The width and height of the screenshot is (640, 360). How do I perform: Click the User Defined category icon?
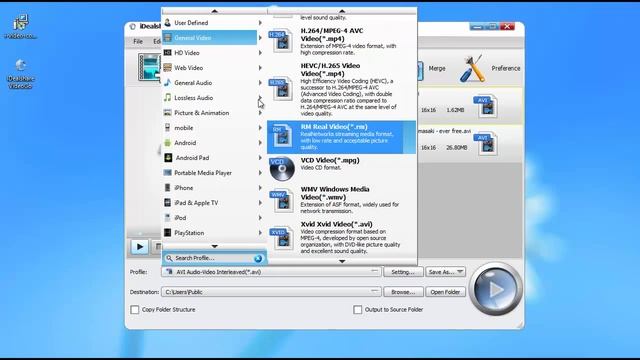tap(167, 22)
